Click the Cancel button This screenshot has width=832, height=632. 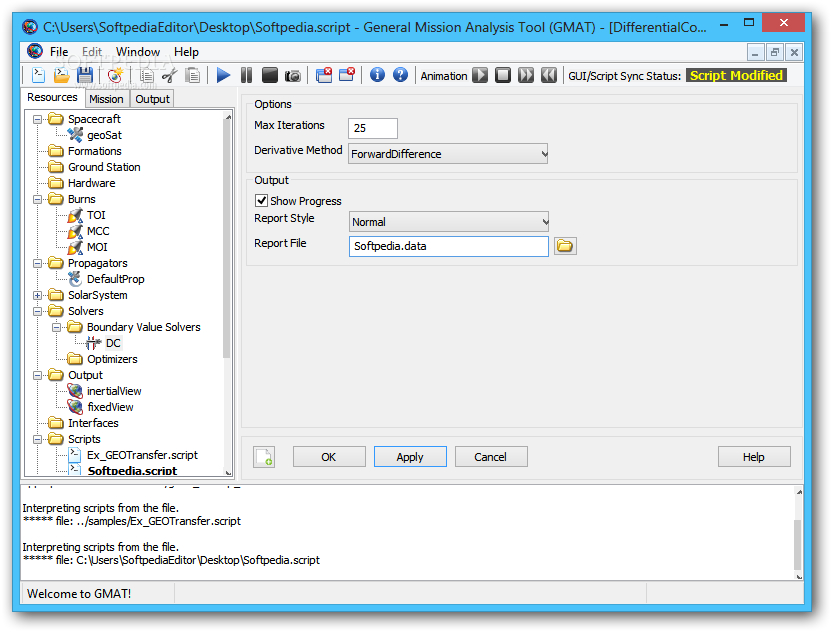(x=491, y=457)
